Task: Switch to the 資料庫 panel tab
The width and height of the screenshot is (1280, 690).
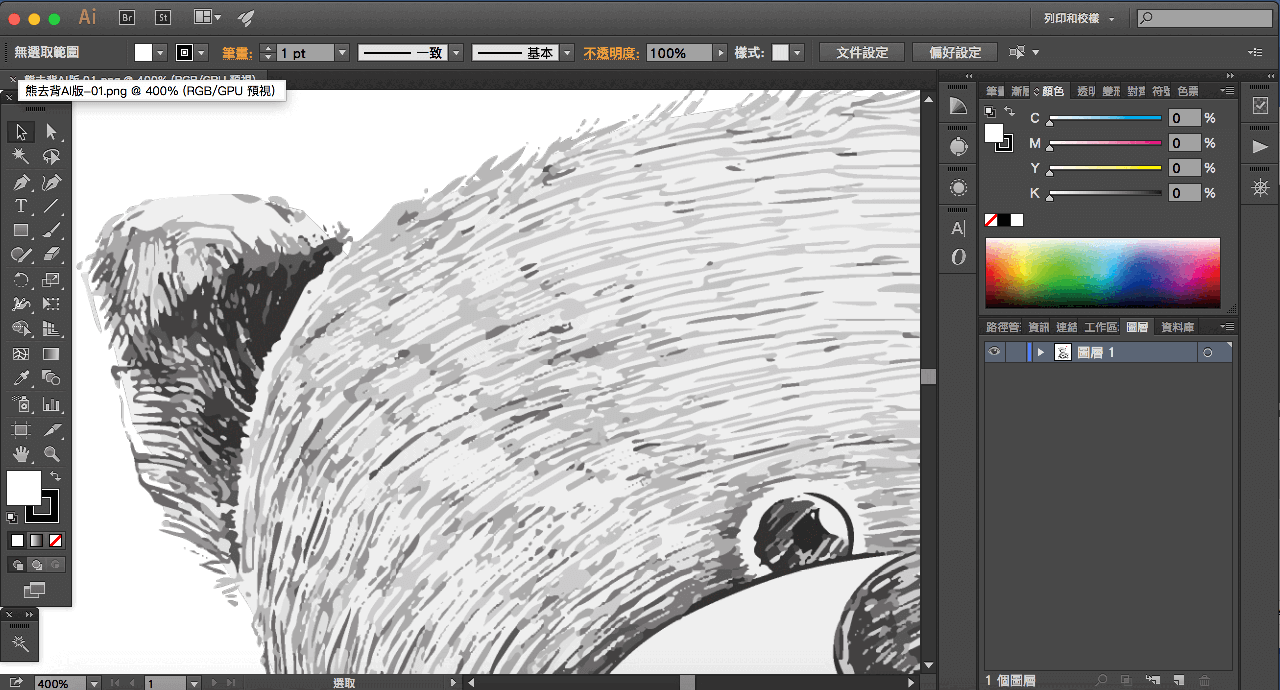Action: 1177,327
